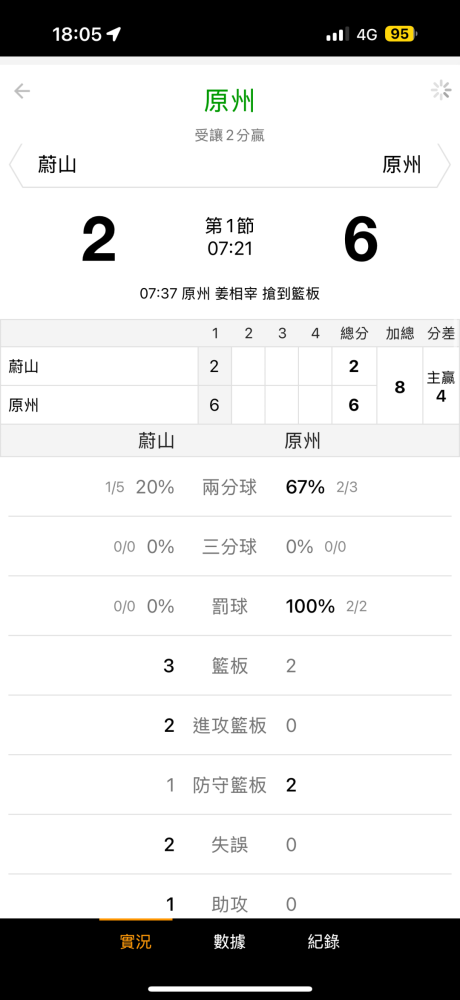The height and width of the screenshot is (1000, 460).
Task: Tap the 總分 column header
Action: point(354,334)
